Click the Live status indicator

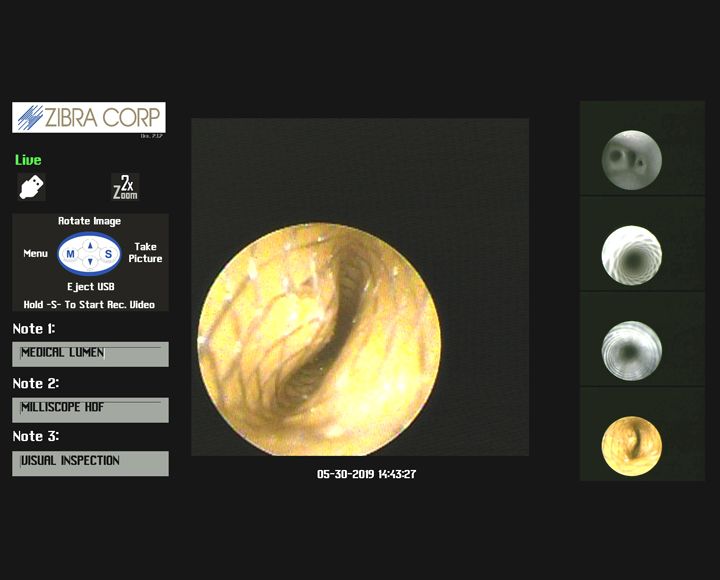[x=28, y=160]
